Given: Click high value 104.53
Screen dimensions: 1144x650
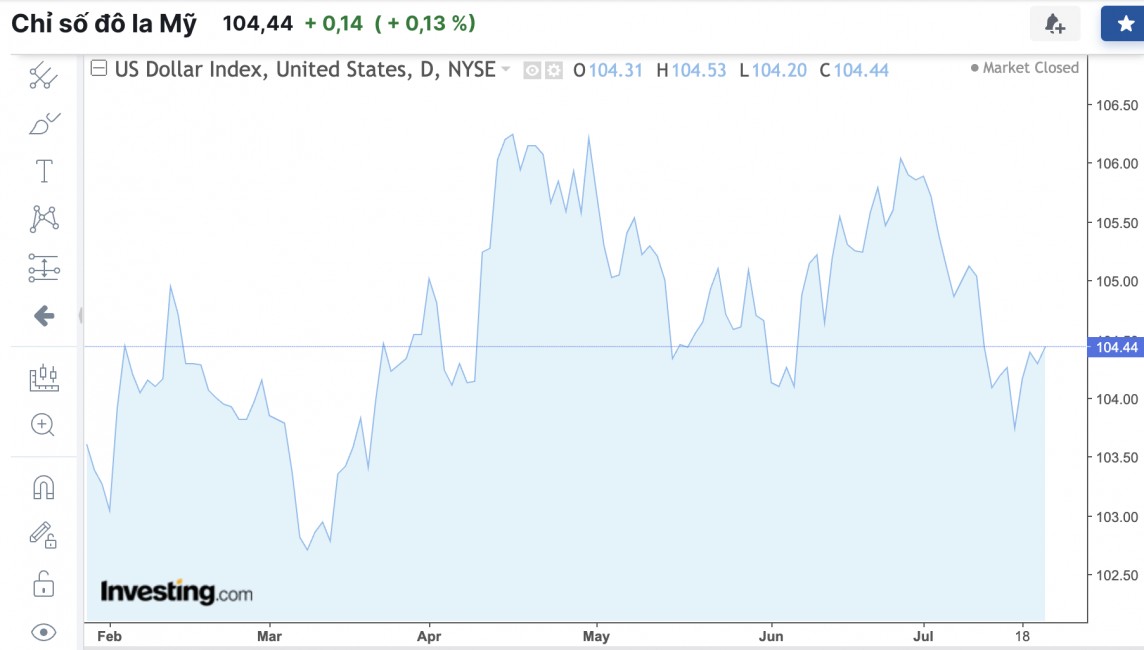Looking at the screenshot, I should click(x=698, y=71).
